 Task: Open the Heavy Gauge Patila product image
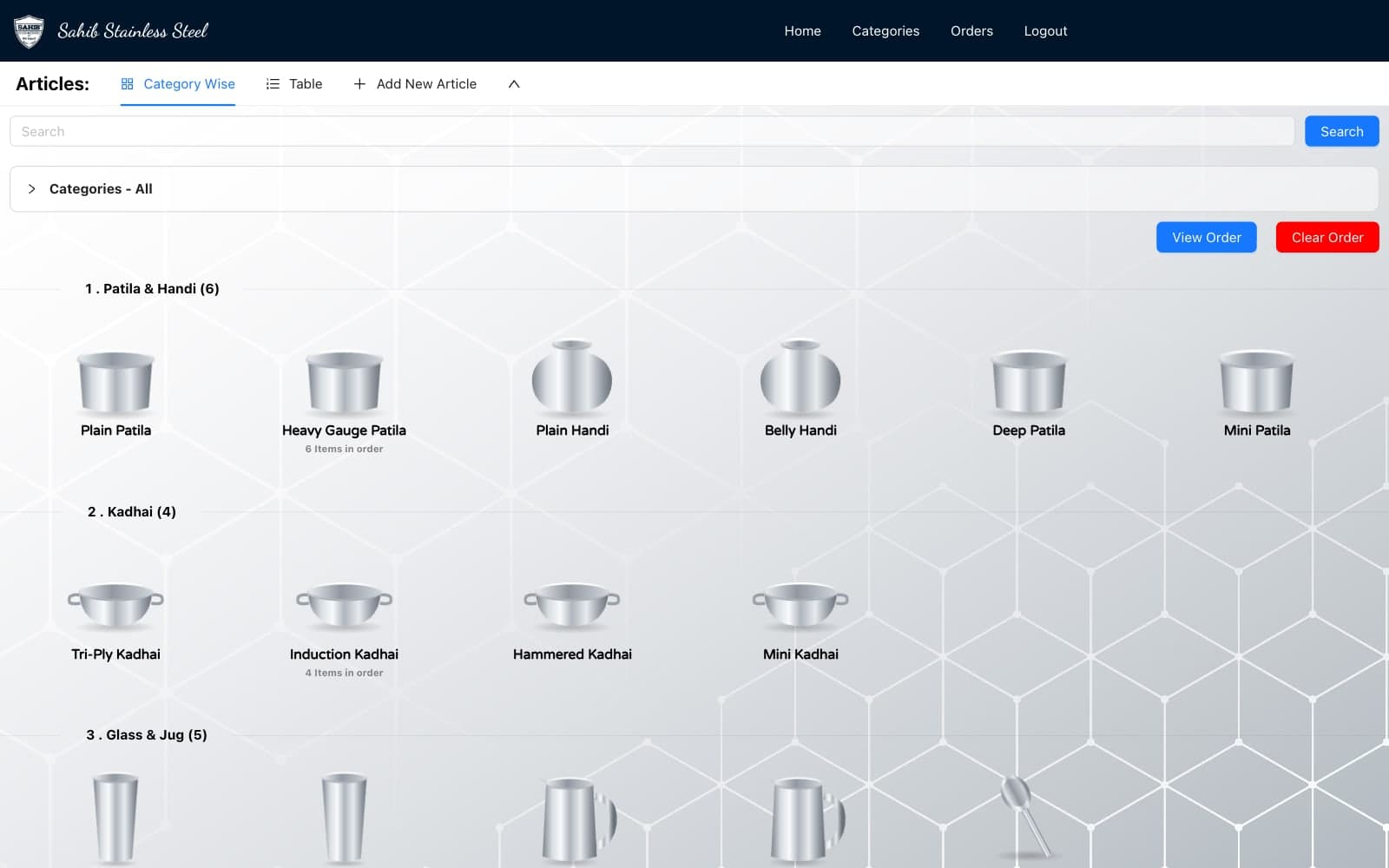[344, 381]
